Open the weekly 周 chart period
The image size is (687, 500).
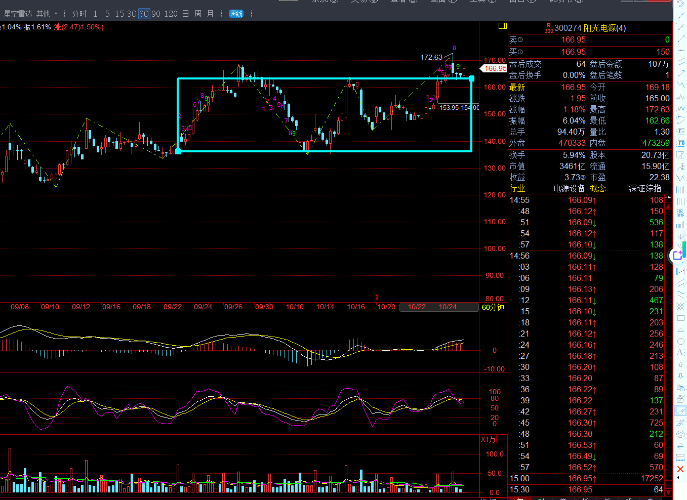(197, 15)
